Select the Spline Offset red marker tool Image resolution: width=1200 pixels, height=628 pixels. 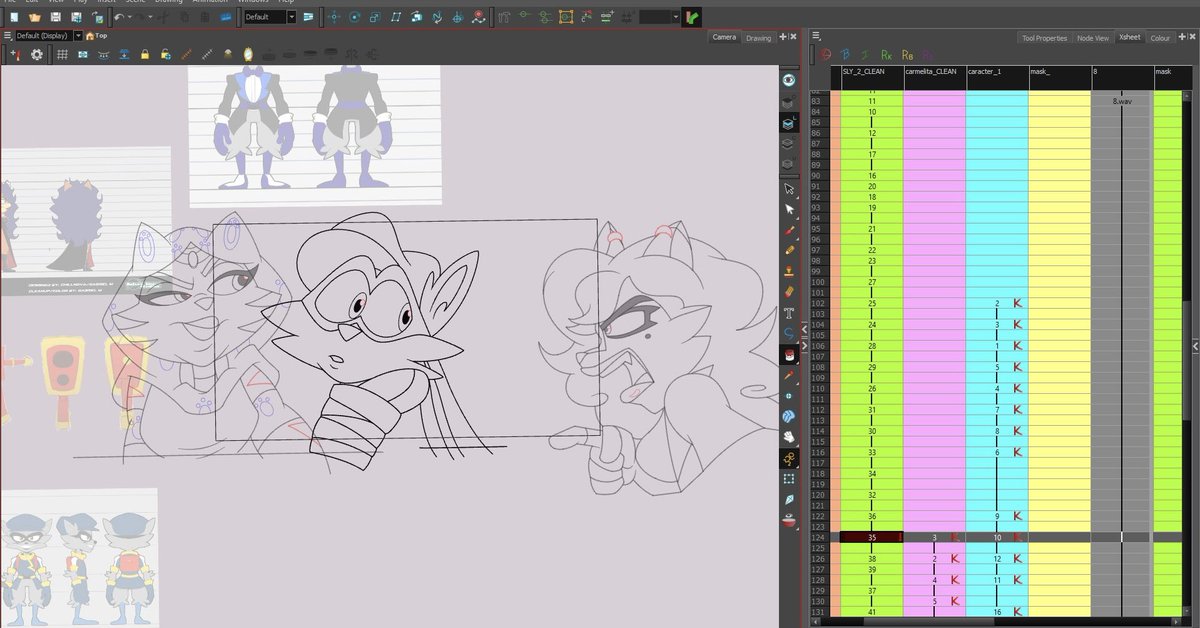click(480, 17)
